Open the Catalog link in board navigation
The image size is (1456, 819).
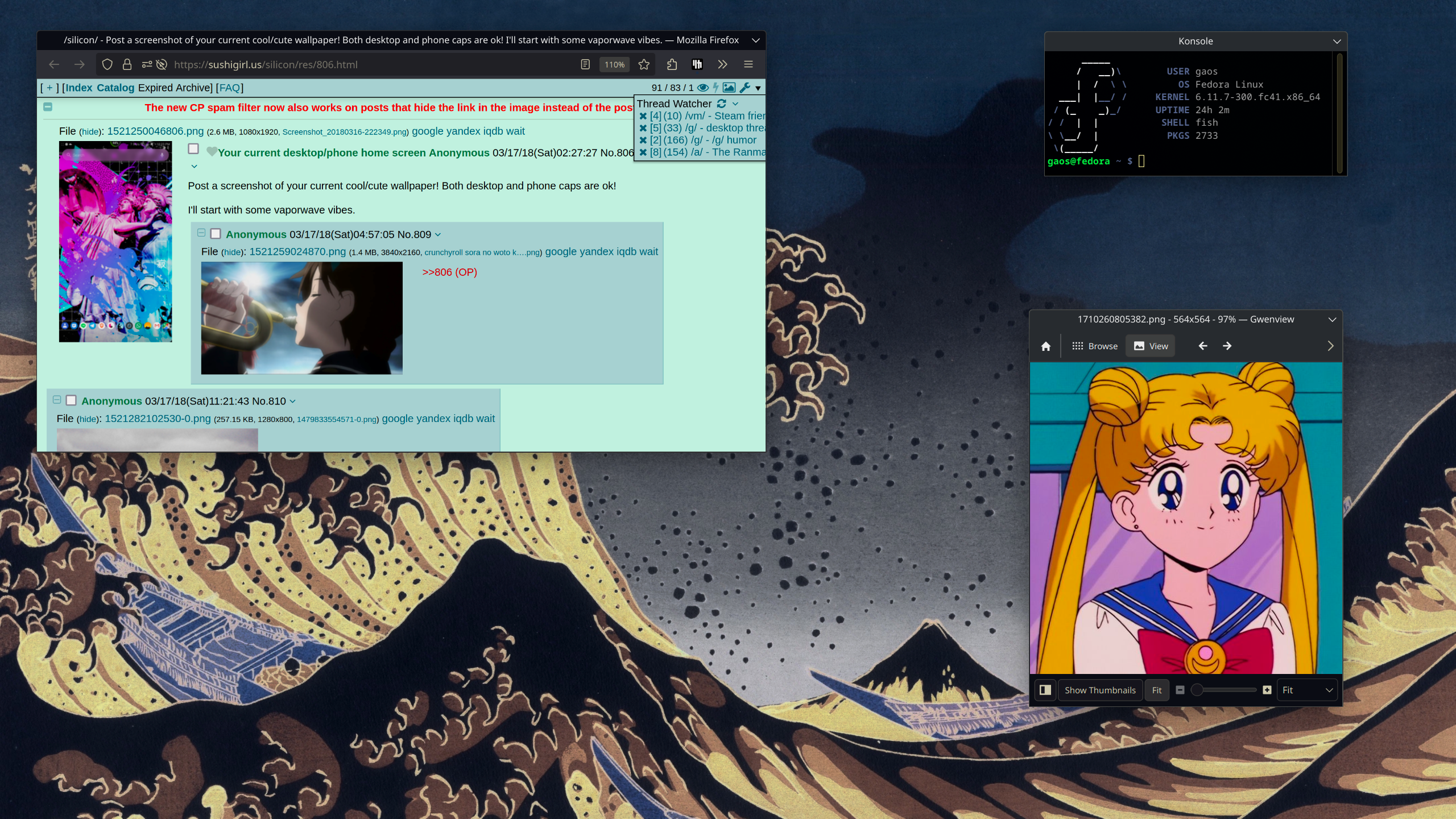pyautogui.click(x=115, y=88)
